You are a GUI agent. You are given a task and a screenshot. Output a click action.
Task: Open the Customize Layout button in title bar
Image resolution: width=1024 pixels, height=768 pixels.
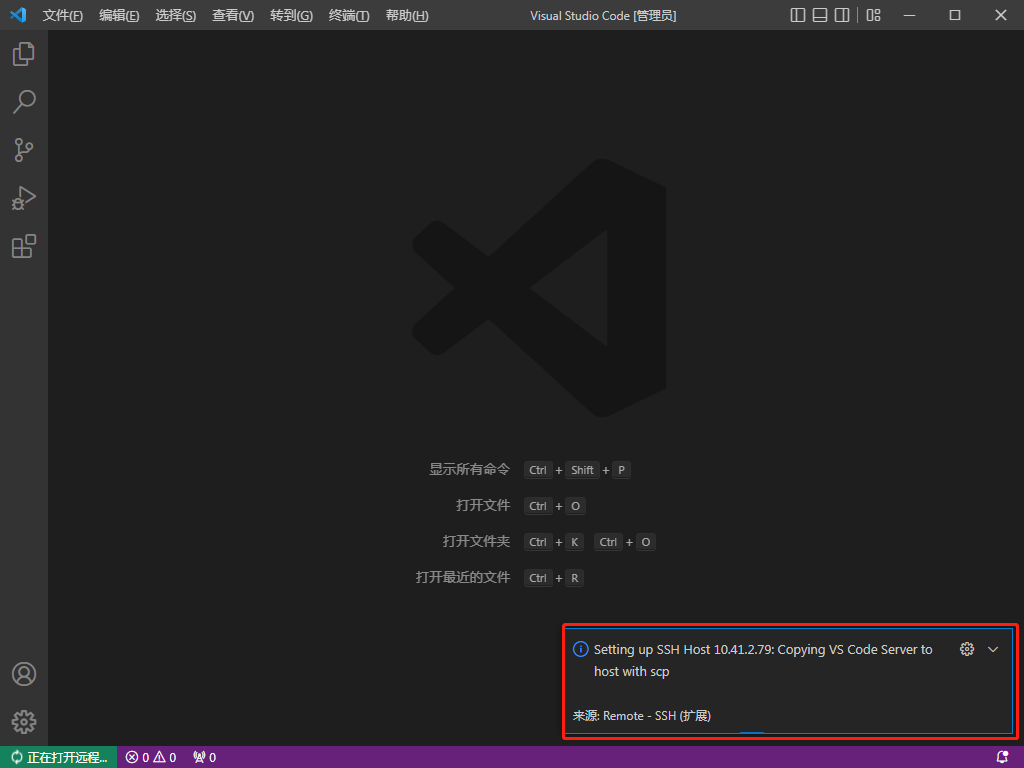[x=874, y=15]
